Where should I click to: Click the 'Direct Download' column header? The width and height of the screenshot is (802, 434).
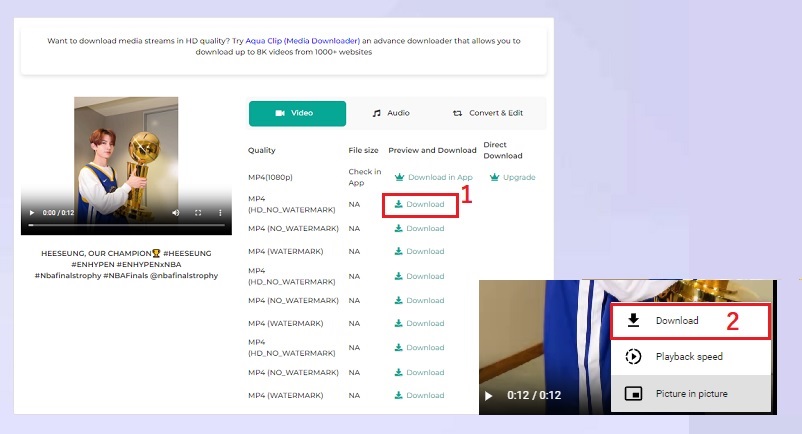[503, 150]
